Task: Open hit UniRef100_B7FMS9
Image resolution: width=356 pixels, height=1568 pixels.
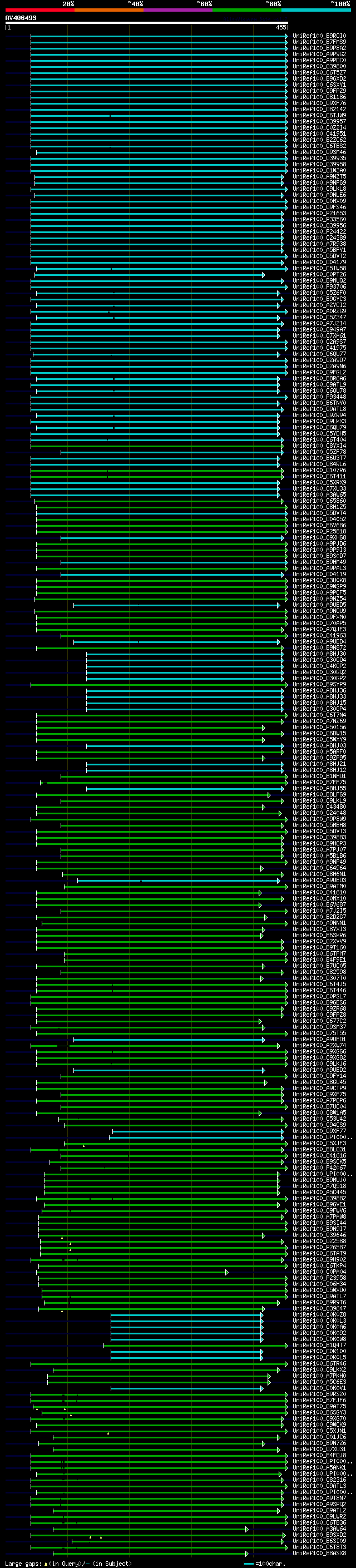Action: point(319,42)
